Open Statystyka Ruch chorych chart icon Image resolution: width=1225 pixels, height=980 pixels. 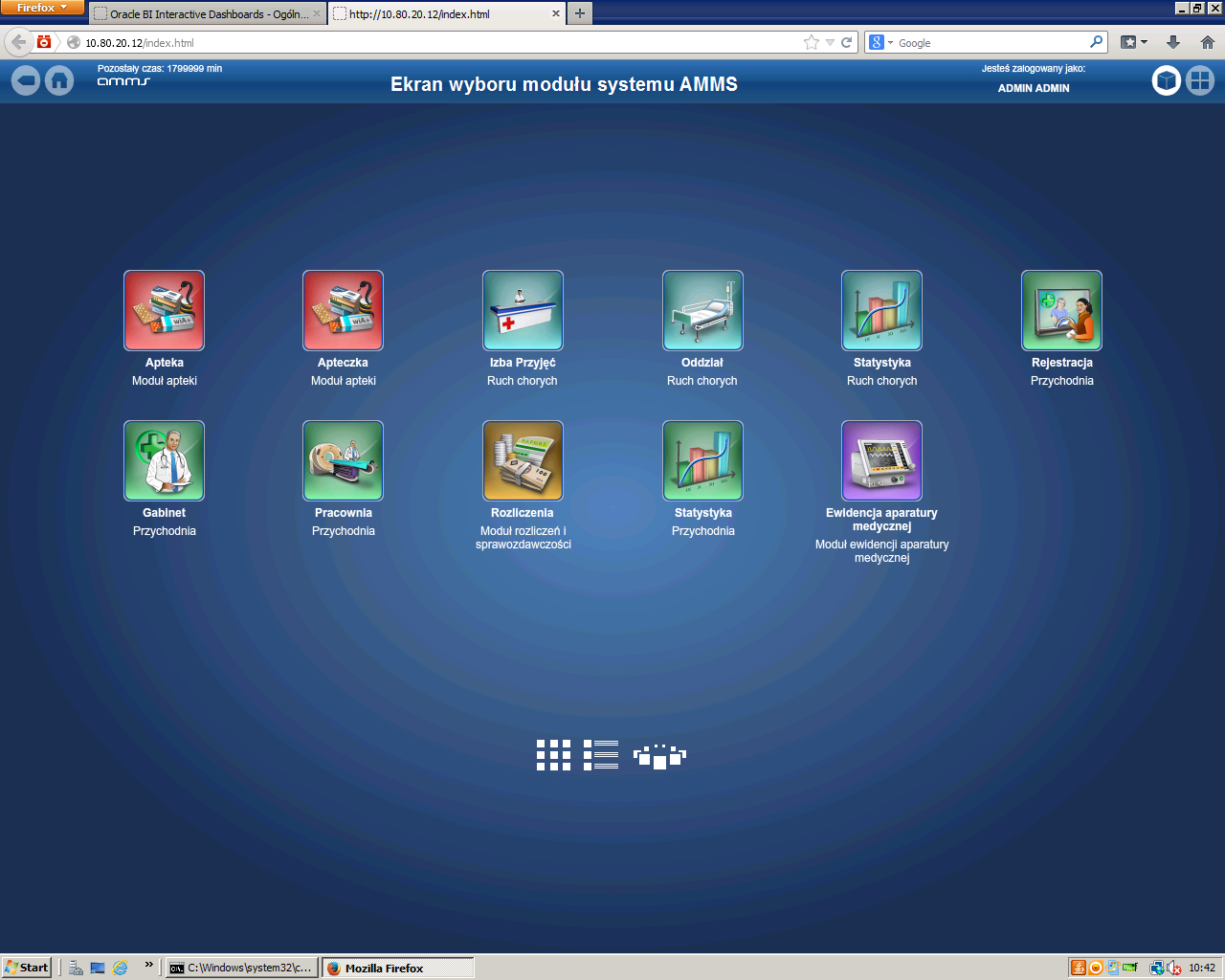[881, 310]
